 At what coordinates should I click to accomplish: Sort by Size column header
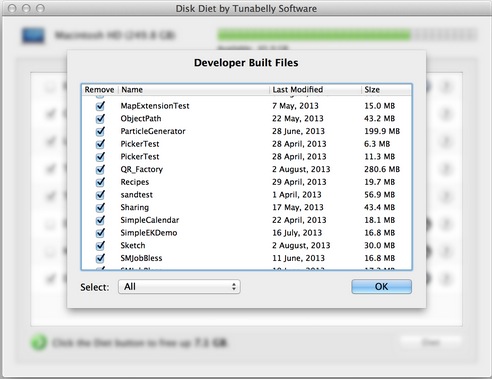387,90
